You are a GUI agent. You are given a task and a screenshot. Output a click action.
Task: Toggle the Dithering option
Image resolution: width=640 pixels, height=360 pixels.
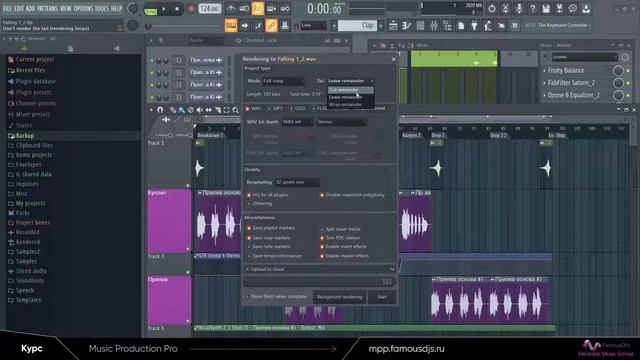click(259, 203)
